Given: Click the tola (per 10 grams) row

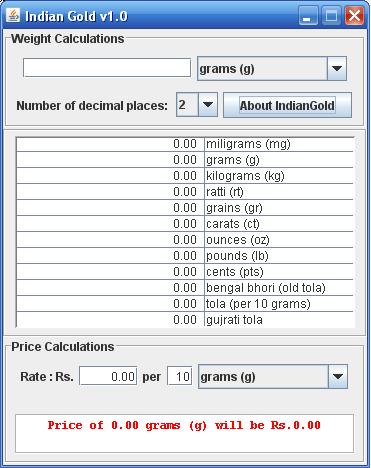Looking at the screenshot, I should (185, 304).
